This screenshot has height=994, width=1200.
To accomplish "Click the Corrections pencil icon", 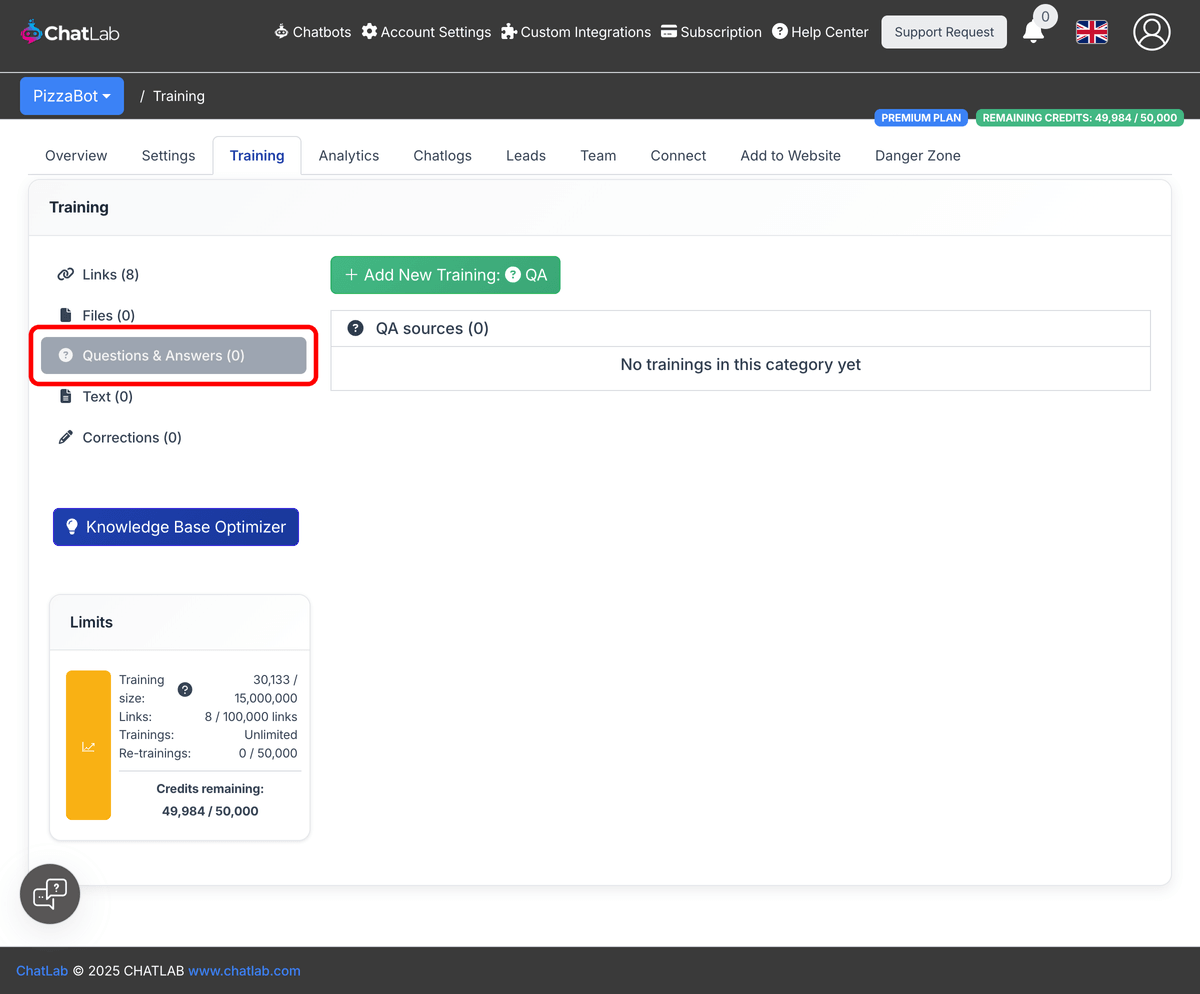I will coord(65,437).
